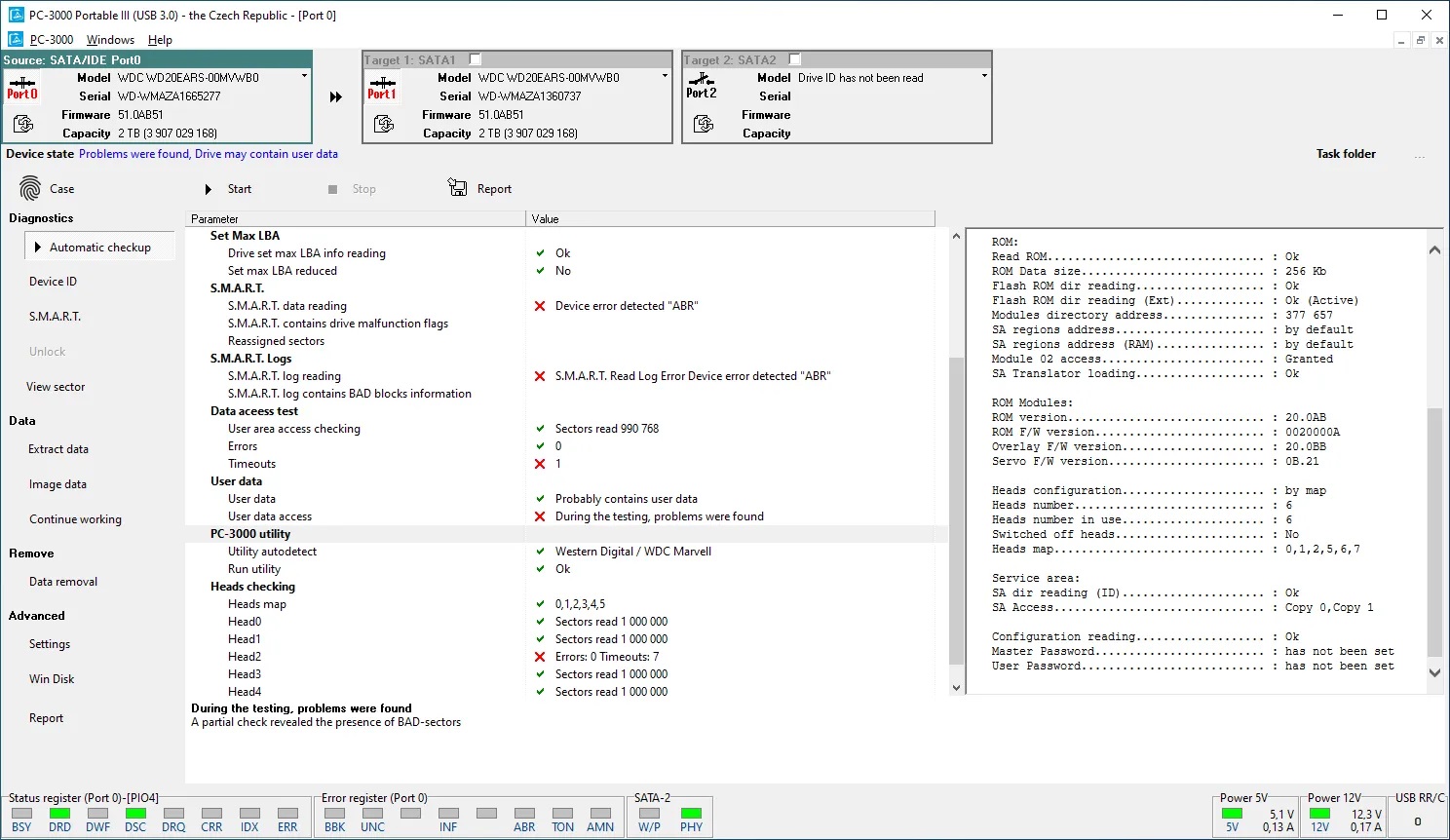Image resolution: width=1450 pixels, height=840 pixels.
Task: Open the Windows menu
Action: click(x=110, y=40)
